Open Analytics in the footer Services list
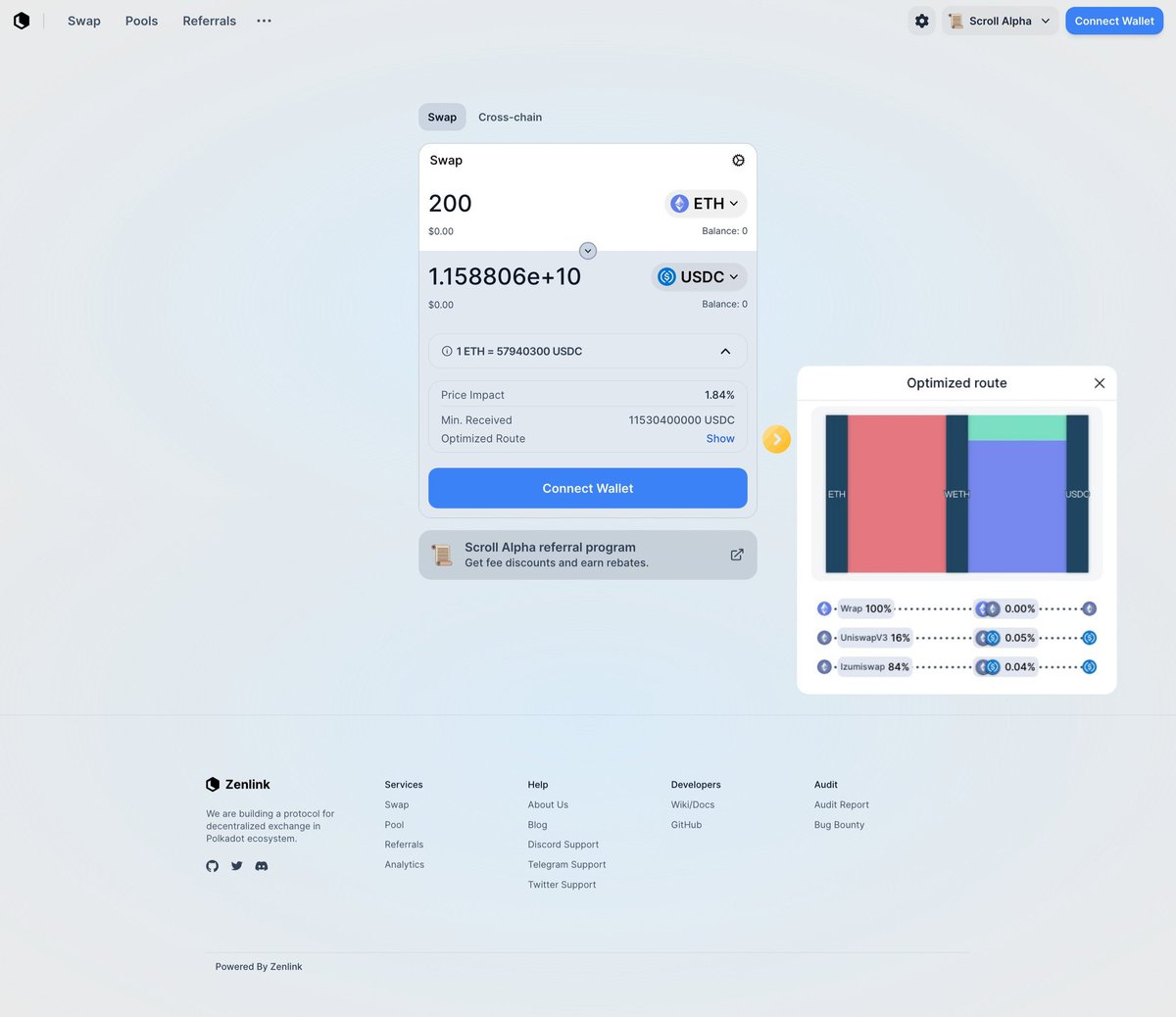1176x1017 pixels. [405, 865]
